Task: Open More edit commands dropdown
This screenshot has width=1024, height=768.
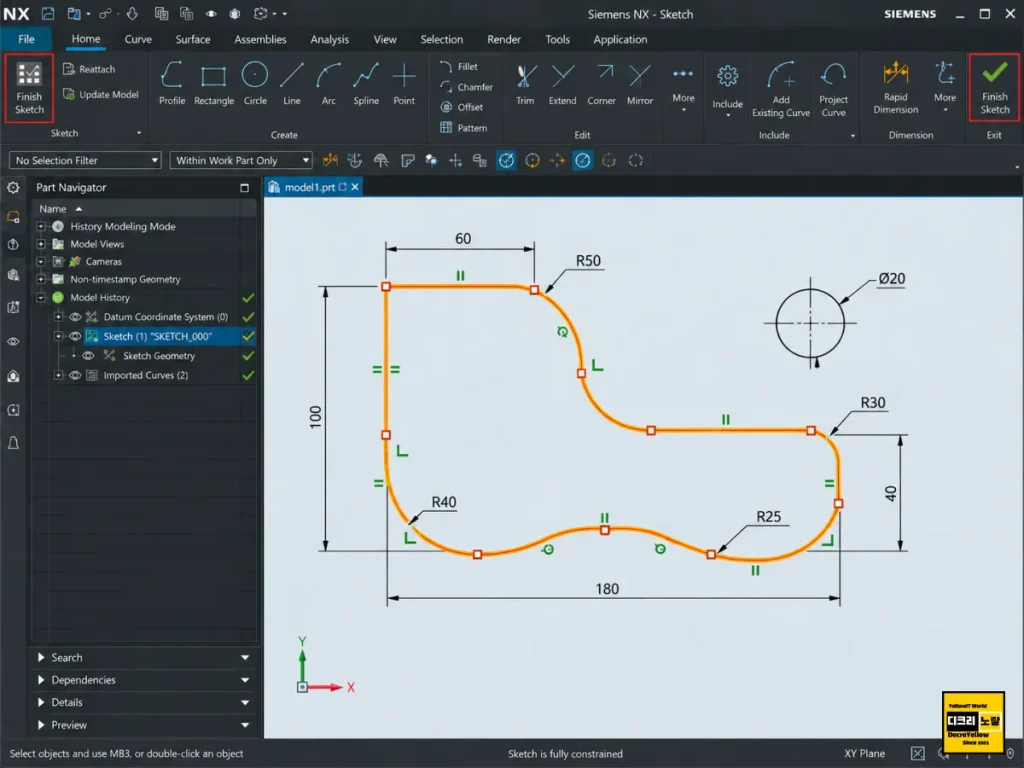Action: pyautogui.click(x=683, y=88)
